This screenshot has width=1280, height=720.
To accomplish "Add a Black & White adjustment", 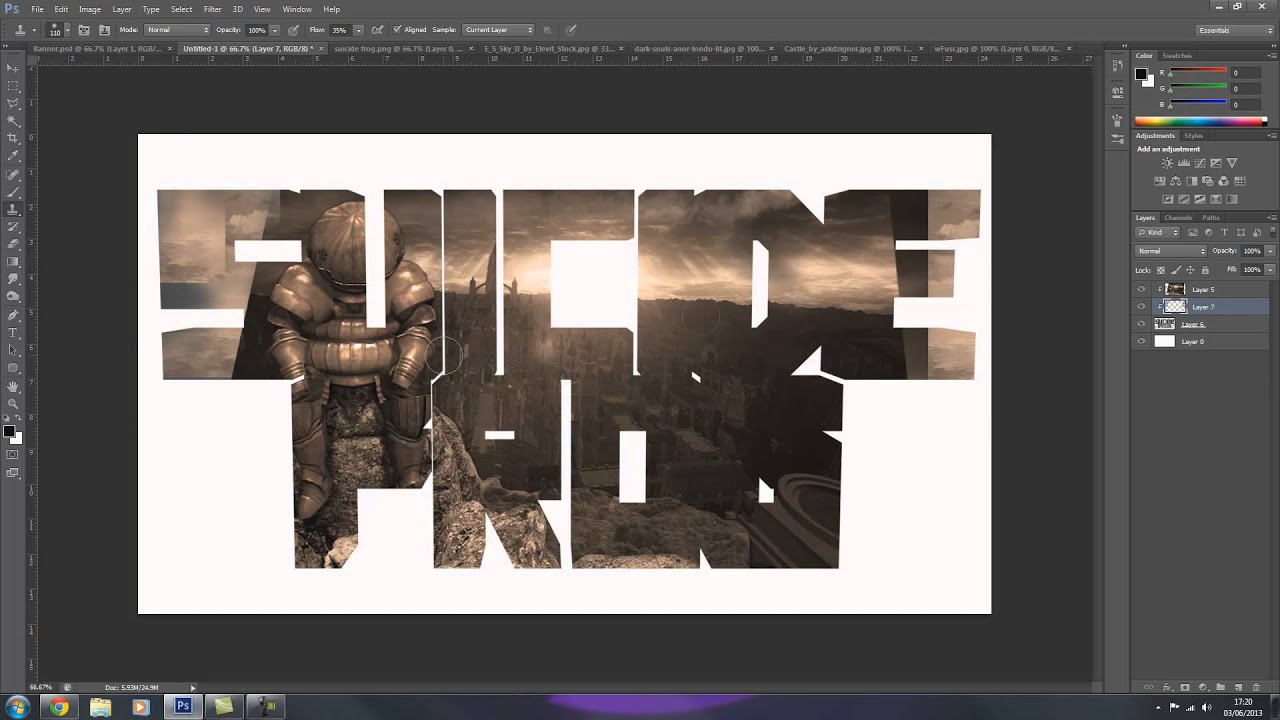I will click(1192, 181).
